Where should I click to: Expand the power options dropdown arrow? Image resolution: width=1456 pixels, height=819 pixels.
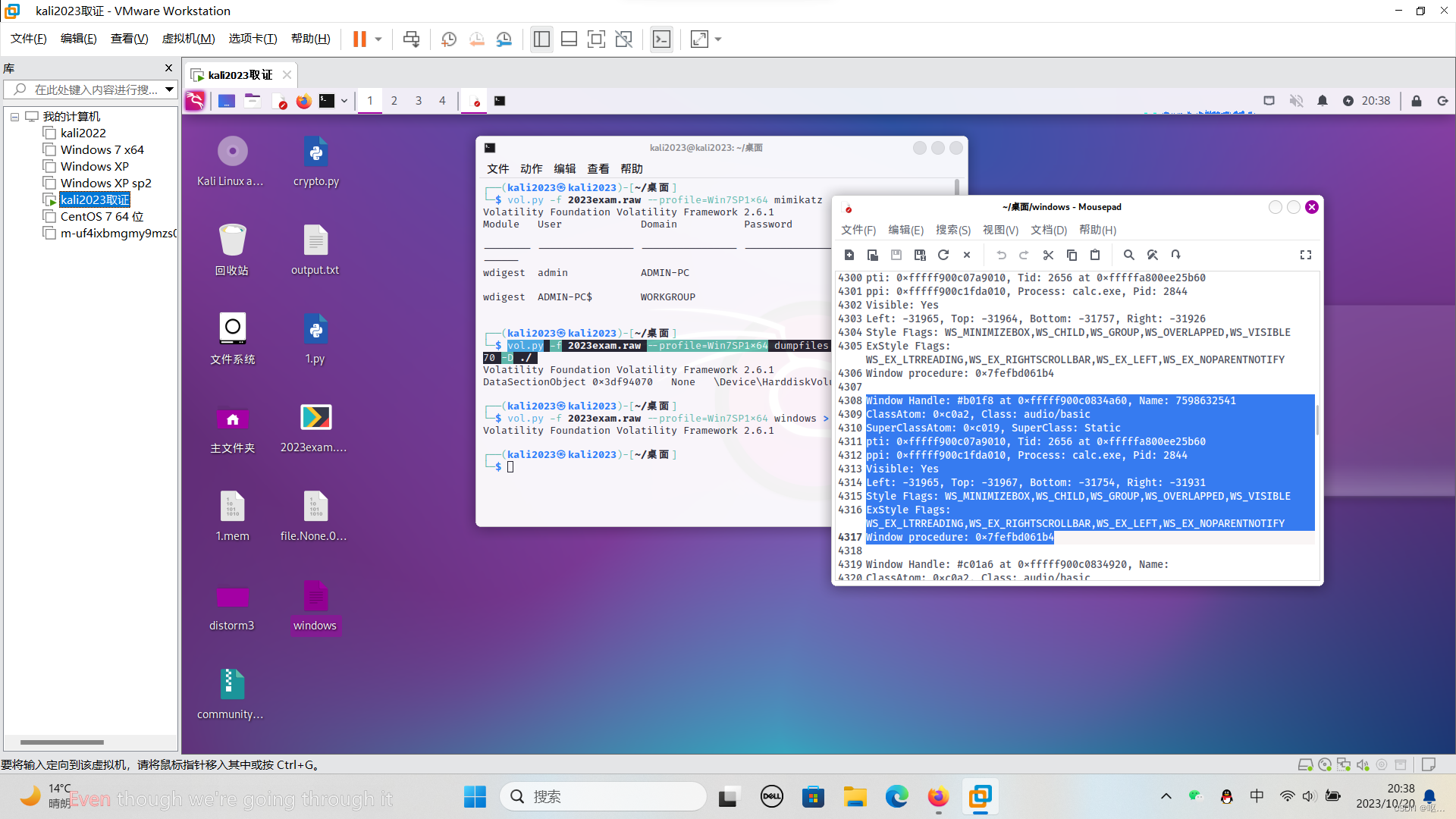(378, 39)
